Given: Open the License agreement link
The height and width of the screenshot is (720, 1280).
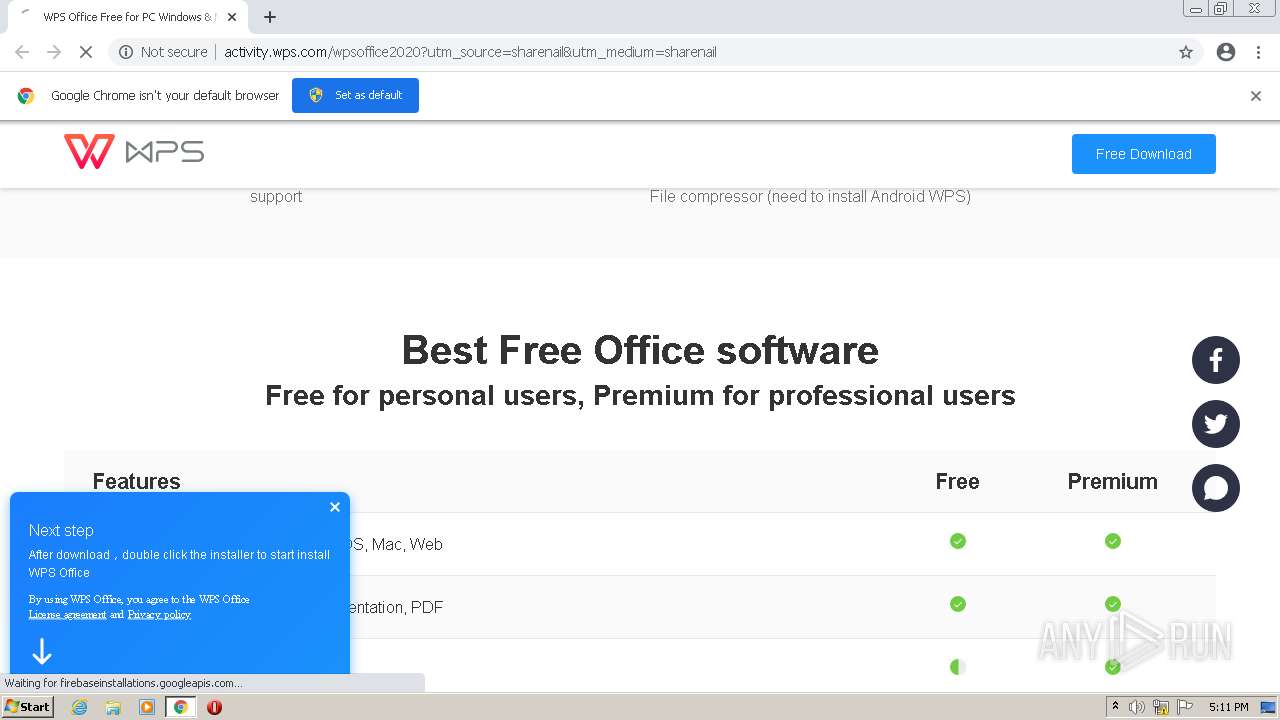Looking at the screenshot, I should [x=67, y=614].
